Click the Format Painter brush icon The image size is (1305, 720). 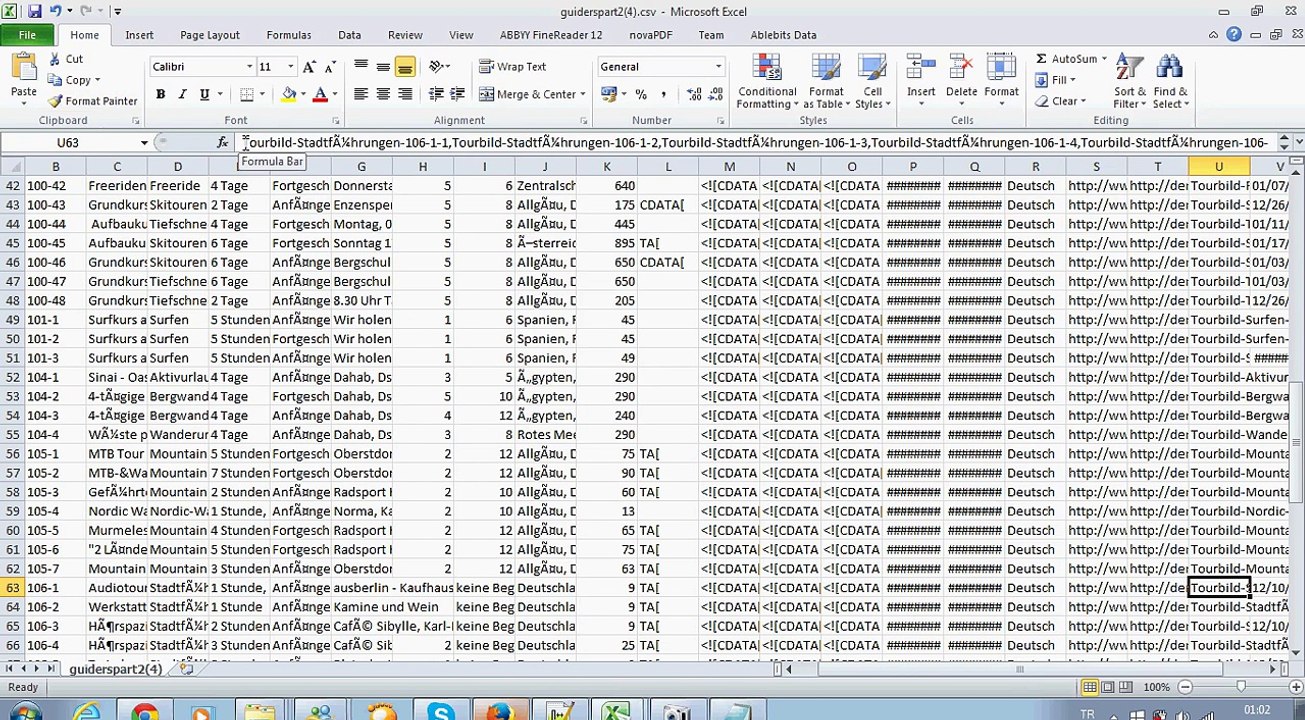55,101
